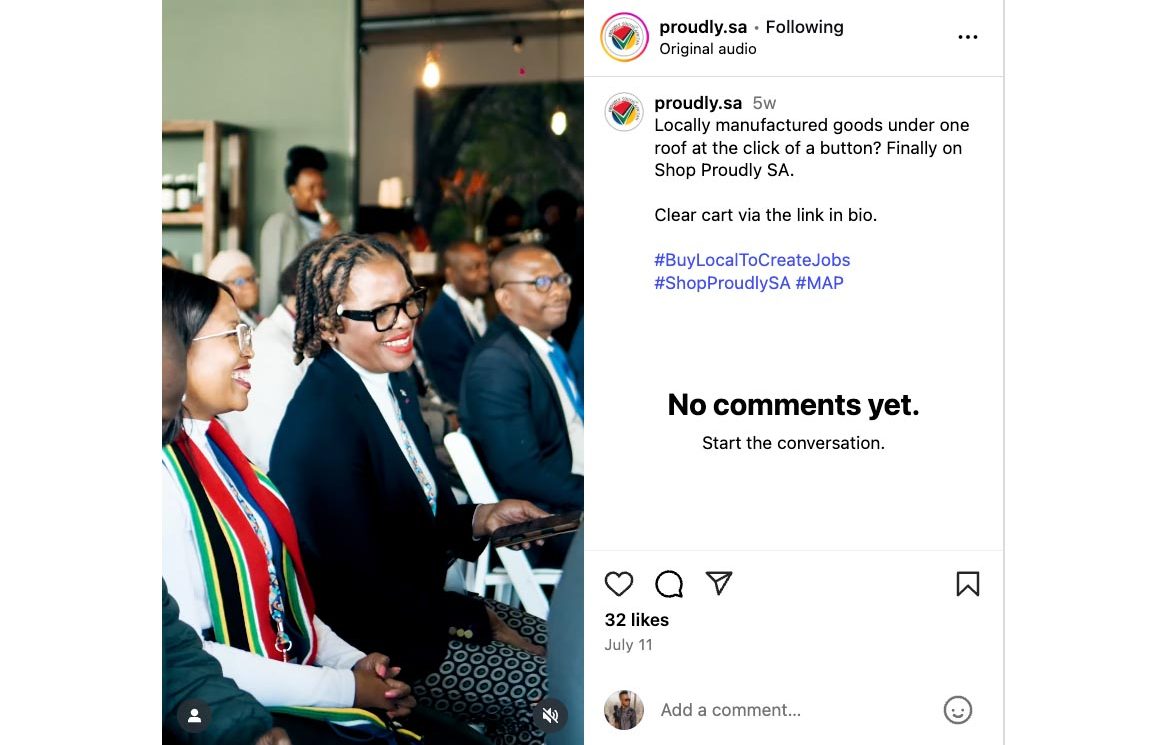
Task: Open the #MAP hashtag
Action: pos(819,283)
